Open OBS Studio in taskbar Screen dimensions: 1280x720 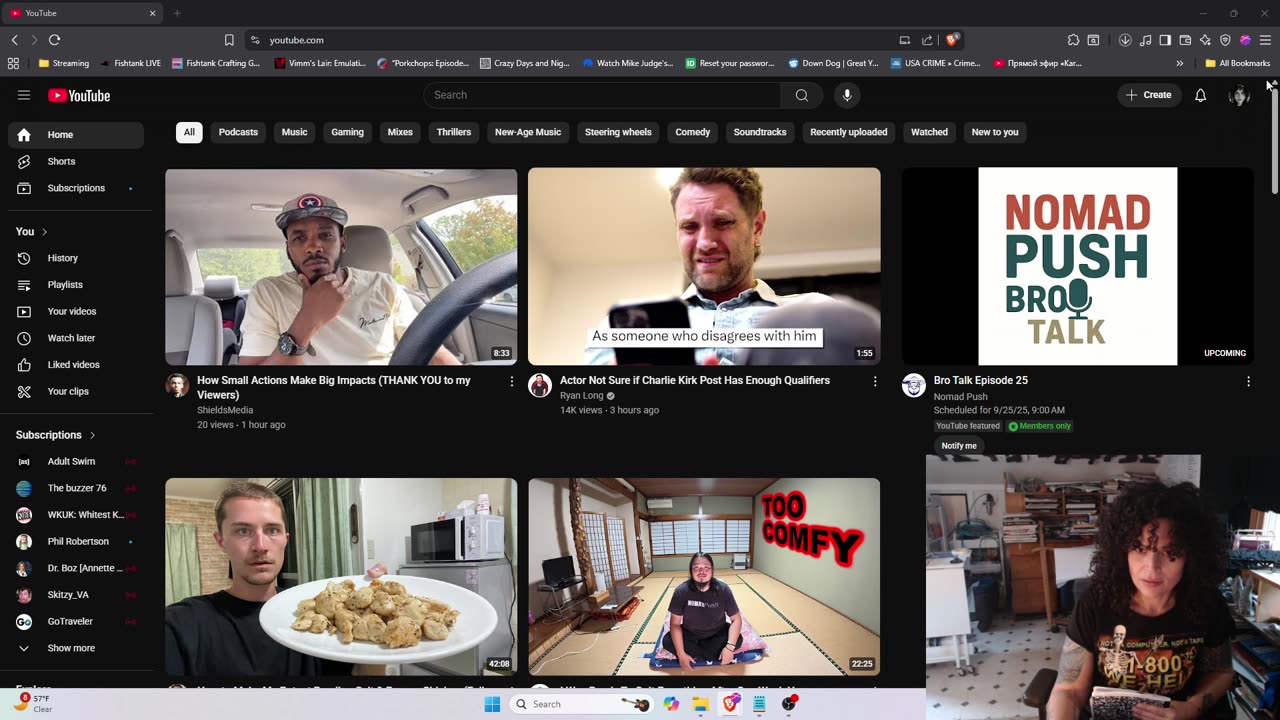(x=789, y=704)
